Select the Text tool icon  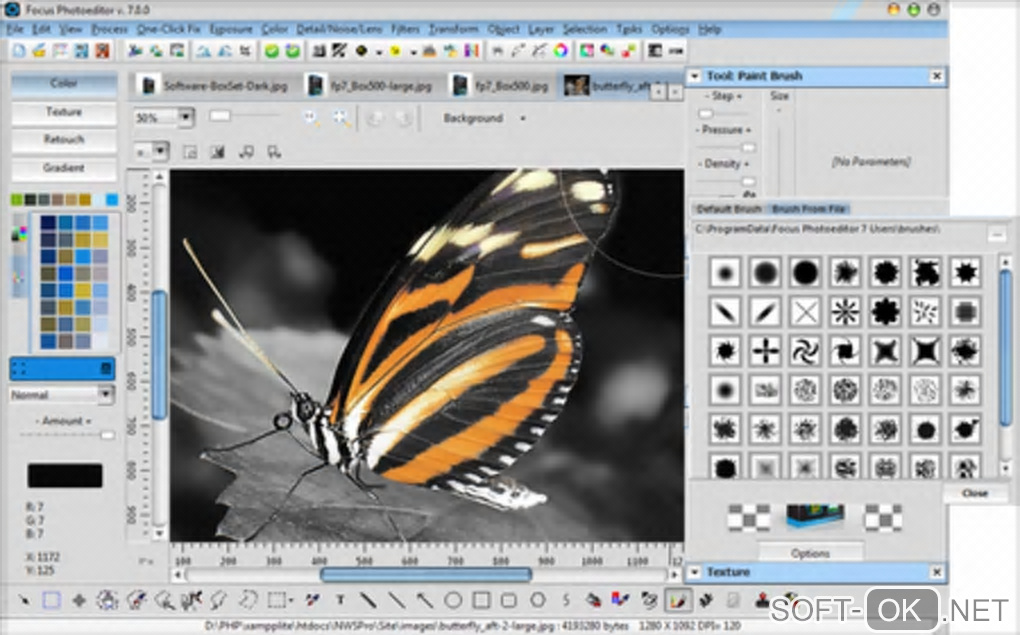point(340,600)
